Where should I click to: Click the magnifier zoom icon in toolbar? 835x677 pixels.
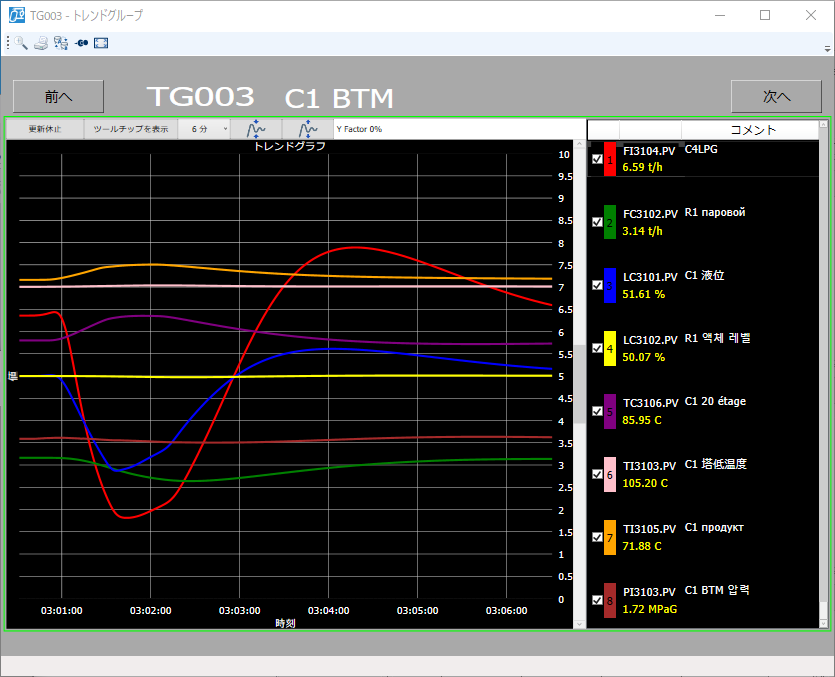point(21,43)
